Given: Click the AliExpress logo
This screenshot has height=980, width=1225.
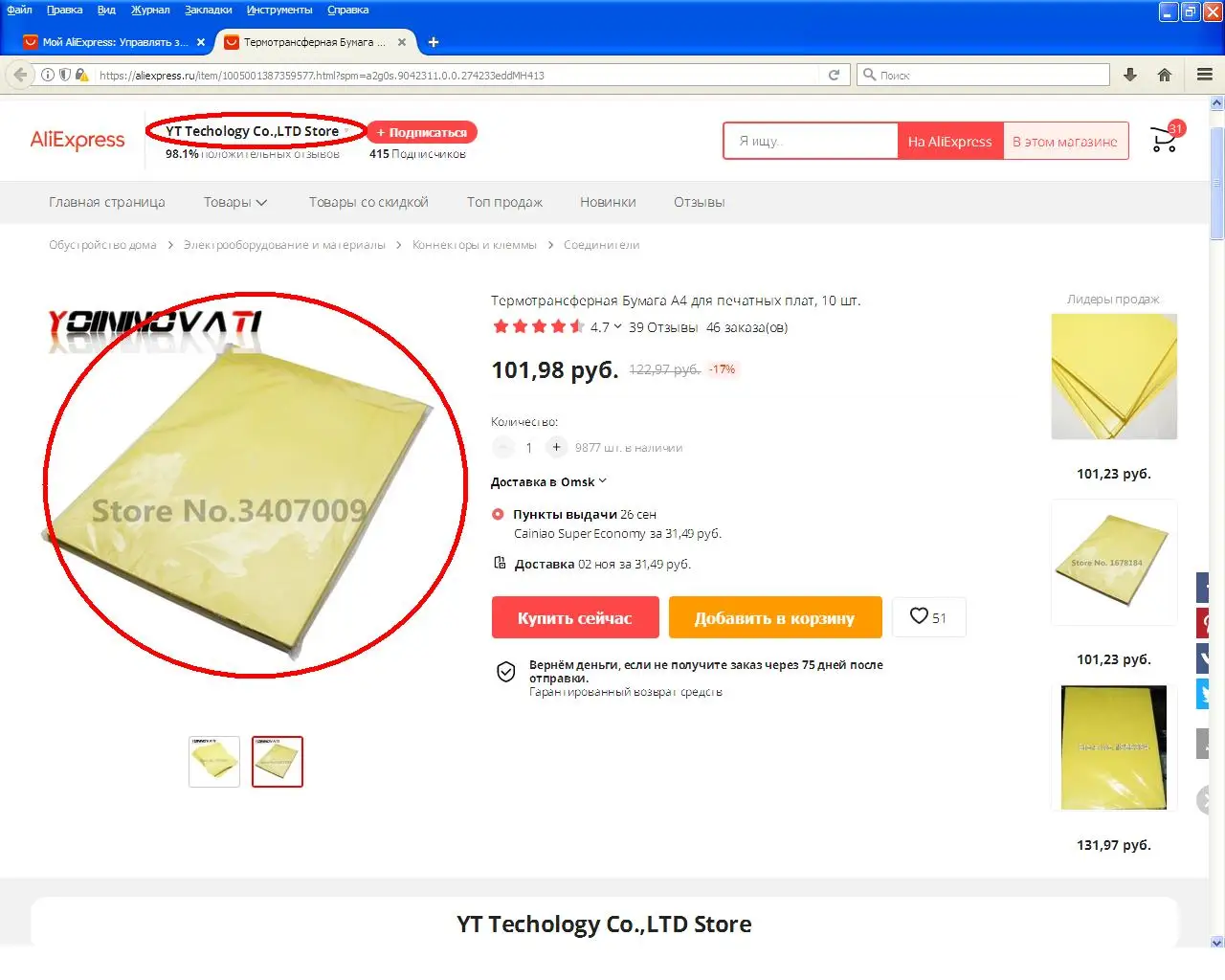Looking at the screenshot, I should click(78, 140).
